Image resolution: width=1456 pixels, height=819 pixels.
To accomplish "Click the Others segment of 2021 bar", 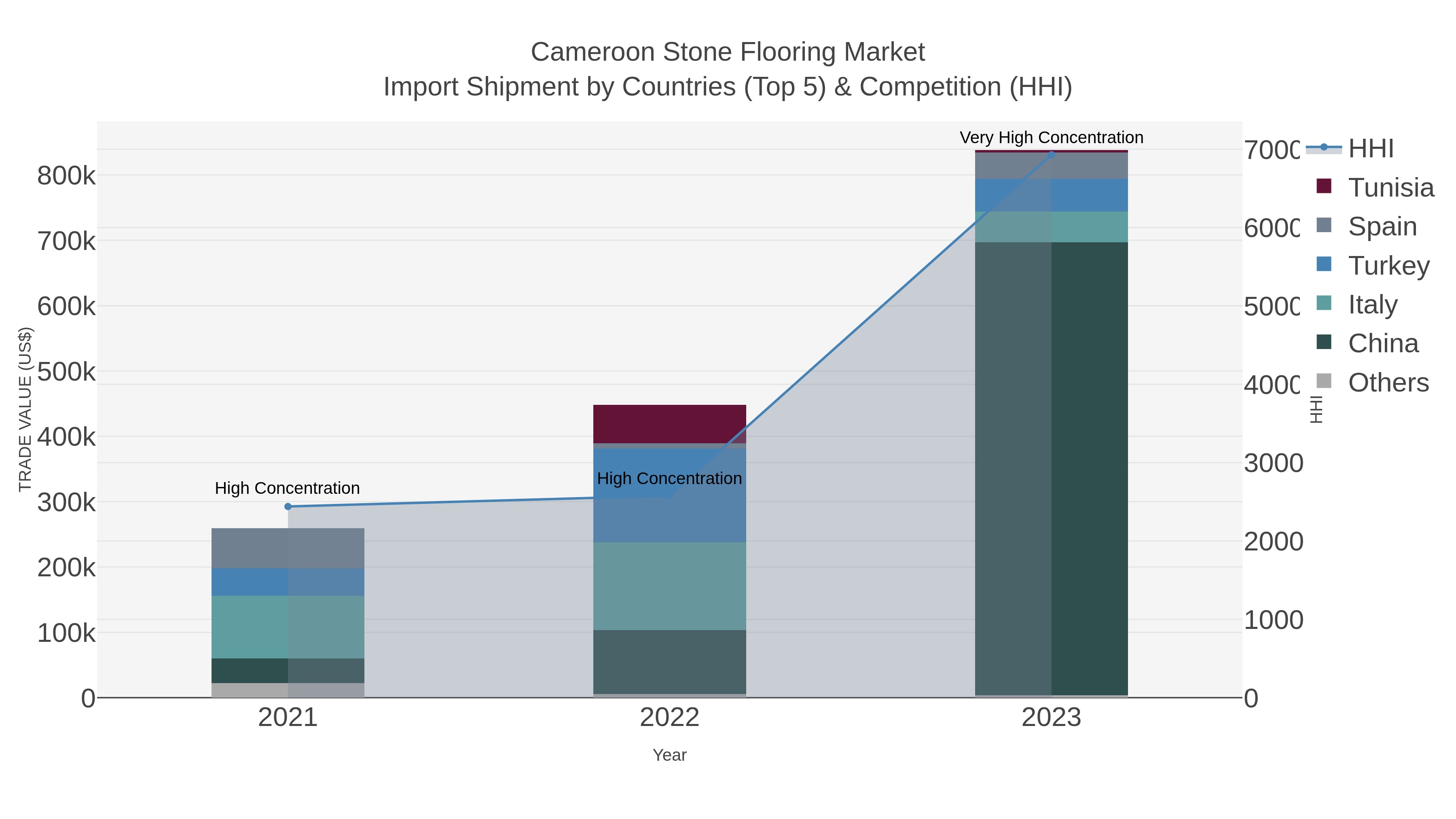I will [x=288, y=690].
